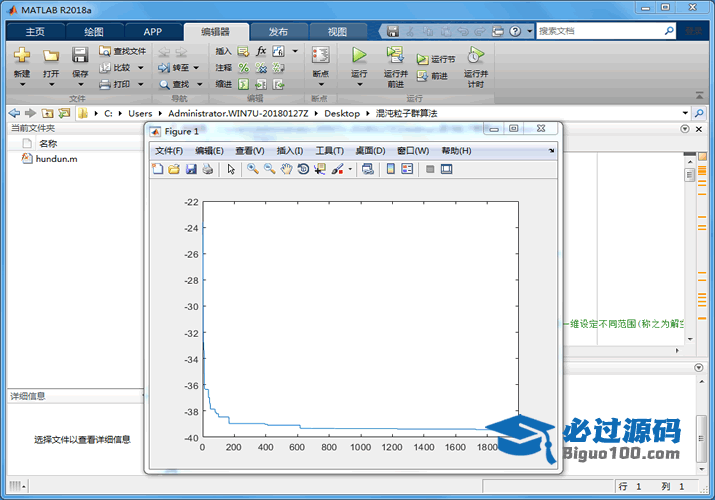Click the search documentation input field

click(x=600, y=31)
